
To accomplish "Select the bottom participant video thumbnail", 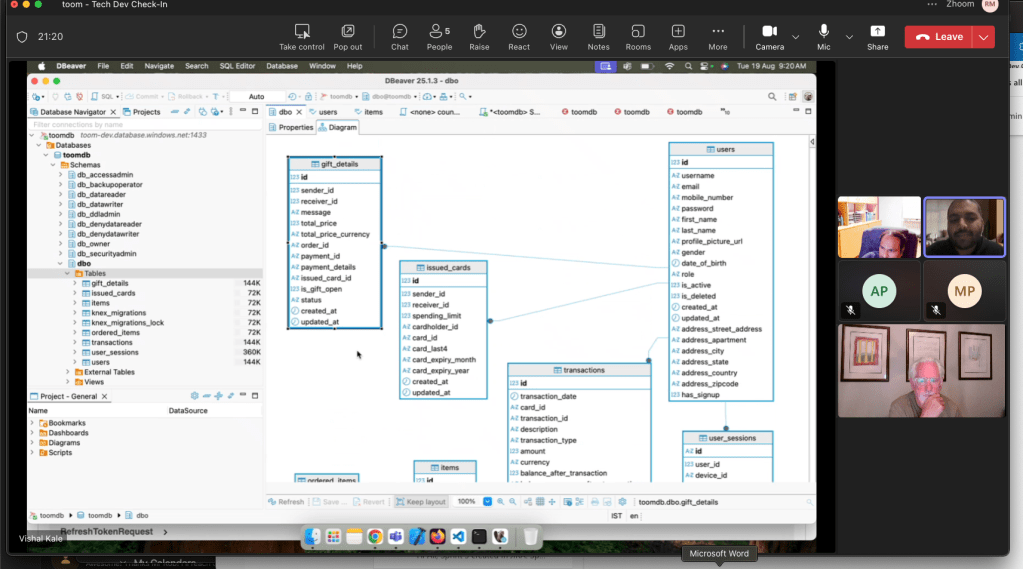I will pos(921,371).
